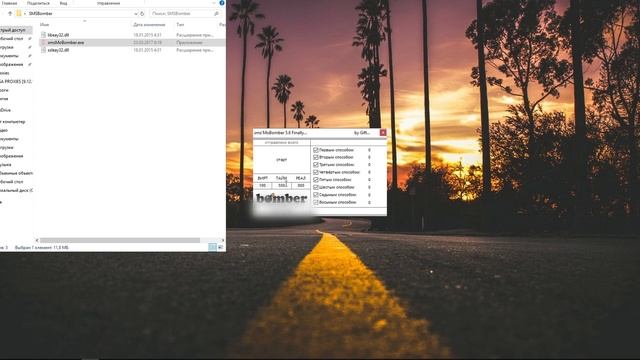Screen dimensions: 640x360
Task: Select Этот компьютер in the sidebar
Action: [13, 122]
